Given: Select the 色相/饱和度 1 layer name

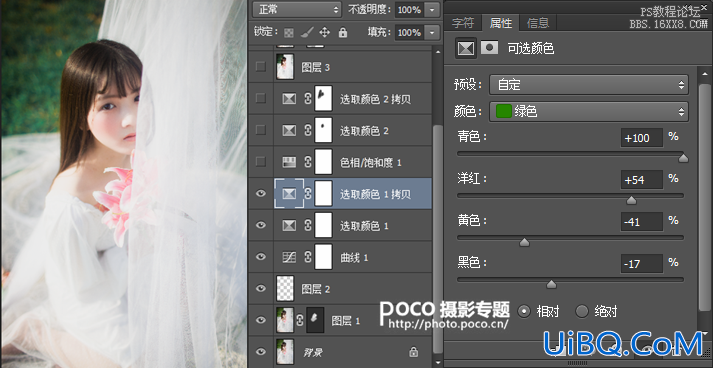Looking at the screenshot, I should point(371,162).
